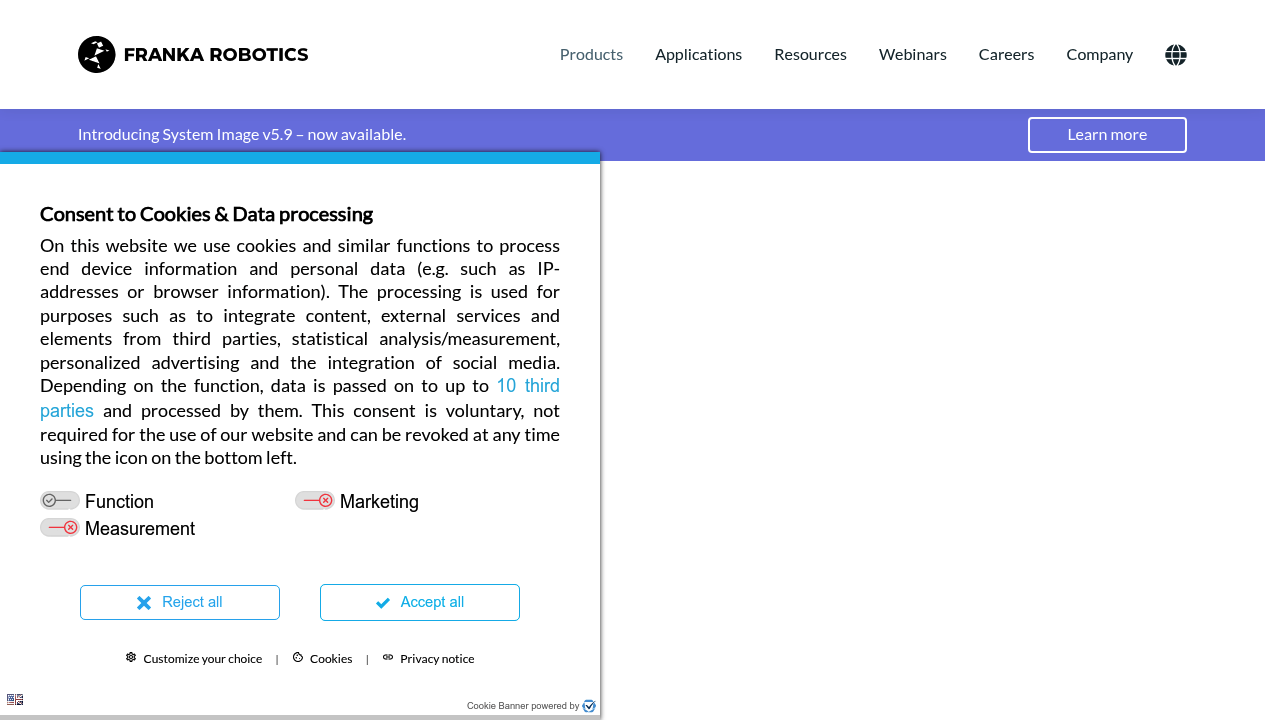Expand the Resources navigation menu
Image resolution: width=1280 pixels, height=720 pixels.
click(x=810, y=55)
